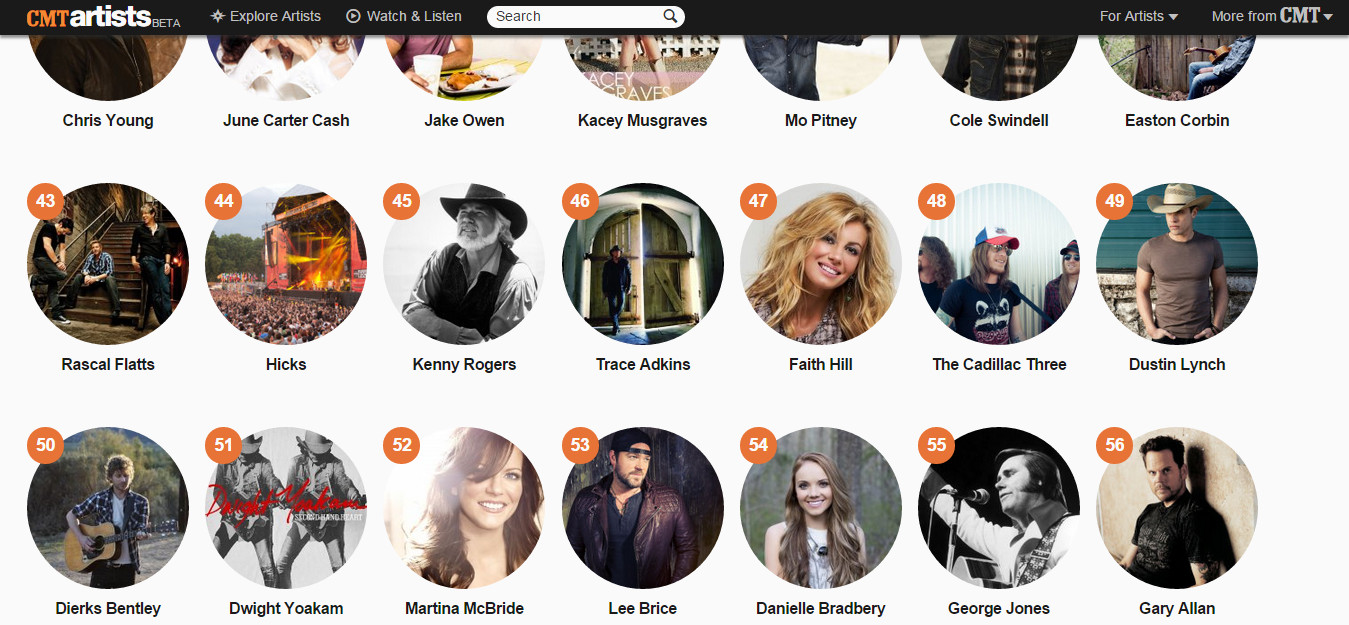Viewport: 1349px width, 625px height.
Task: Click the orange 56 rank badge
Action: click(1115, 445)
